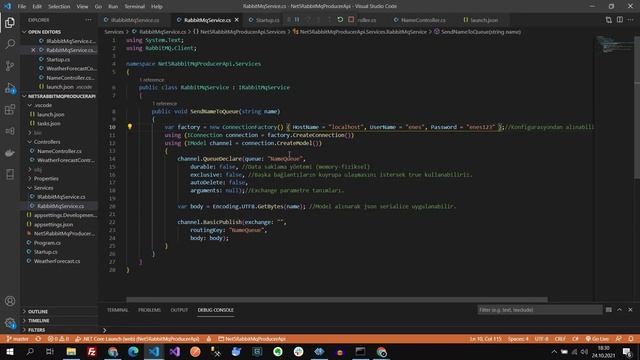This screenshot has width=640, height=360.
Task: Open the Search view in activity bar
Action: (10, 44)
